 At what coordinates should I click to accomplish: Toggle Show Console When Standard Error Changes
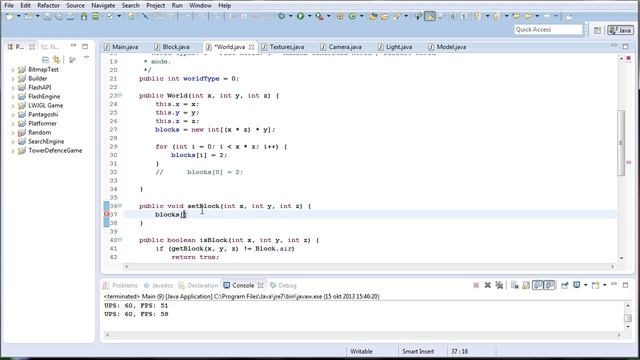coord(549,285)
